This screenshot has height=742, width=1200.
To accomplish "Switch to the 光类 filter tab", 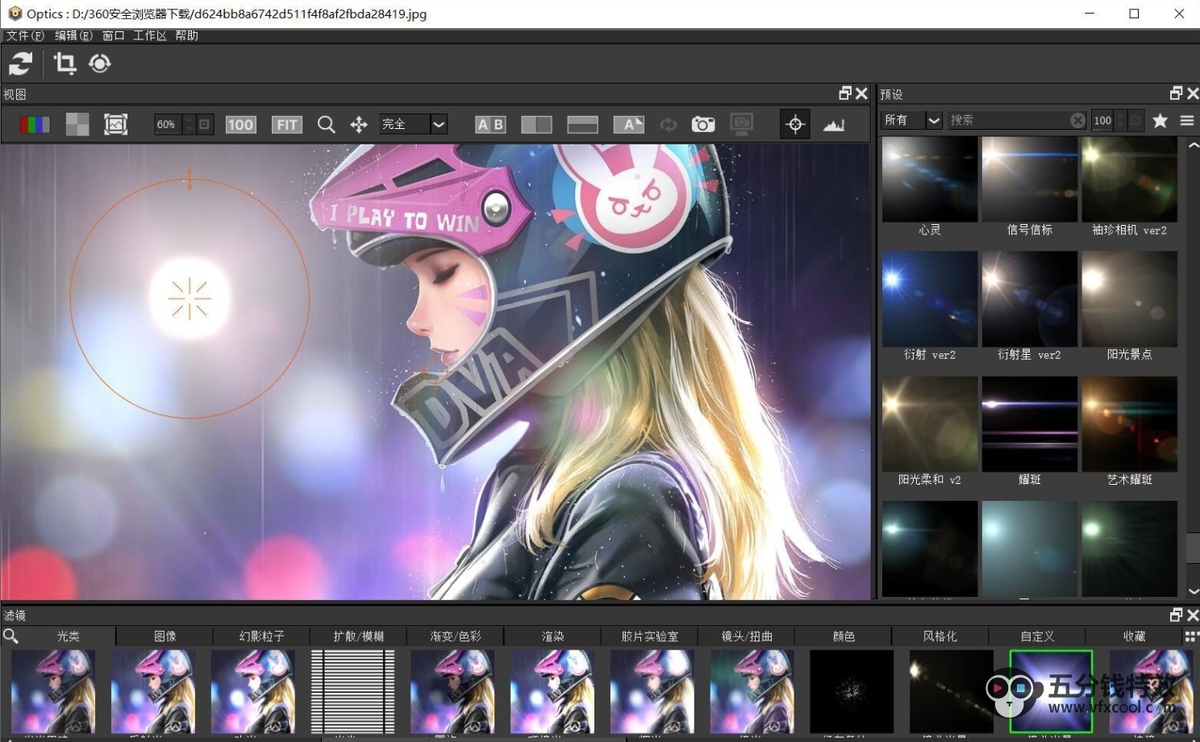I will pos(68,636).
